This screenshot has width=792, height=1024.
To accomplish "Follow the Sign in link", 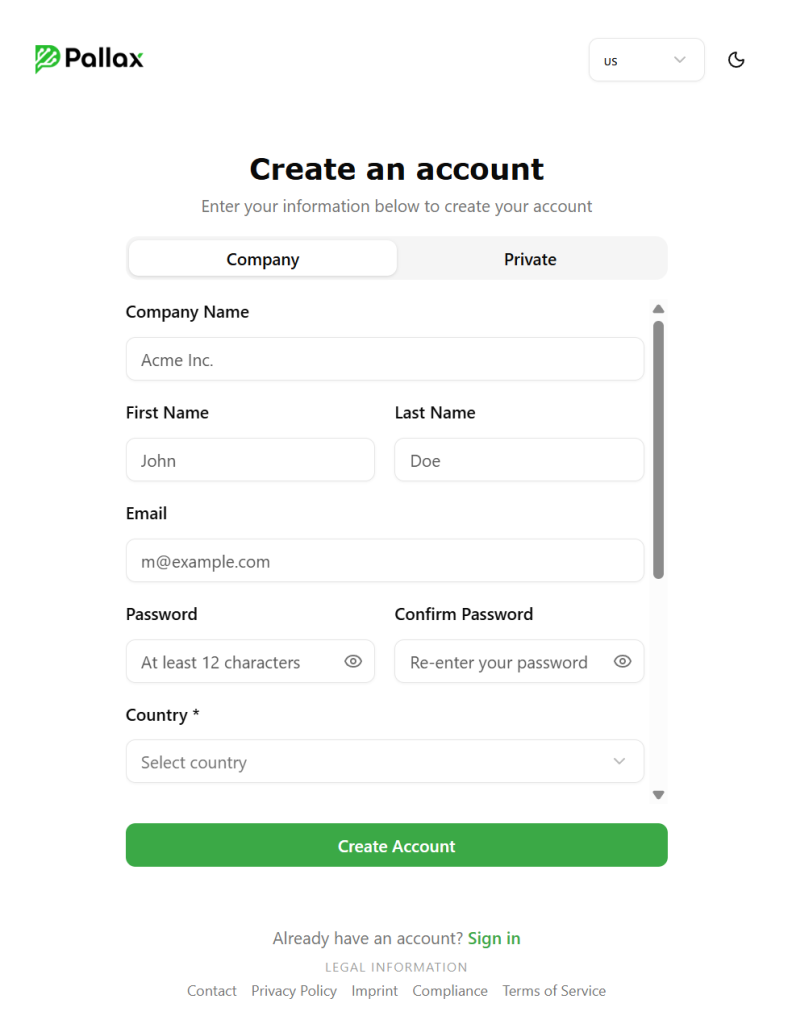I will pyautogui.click(x=494, y=938).
